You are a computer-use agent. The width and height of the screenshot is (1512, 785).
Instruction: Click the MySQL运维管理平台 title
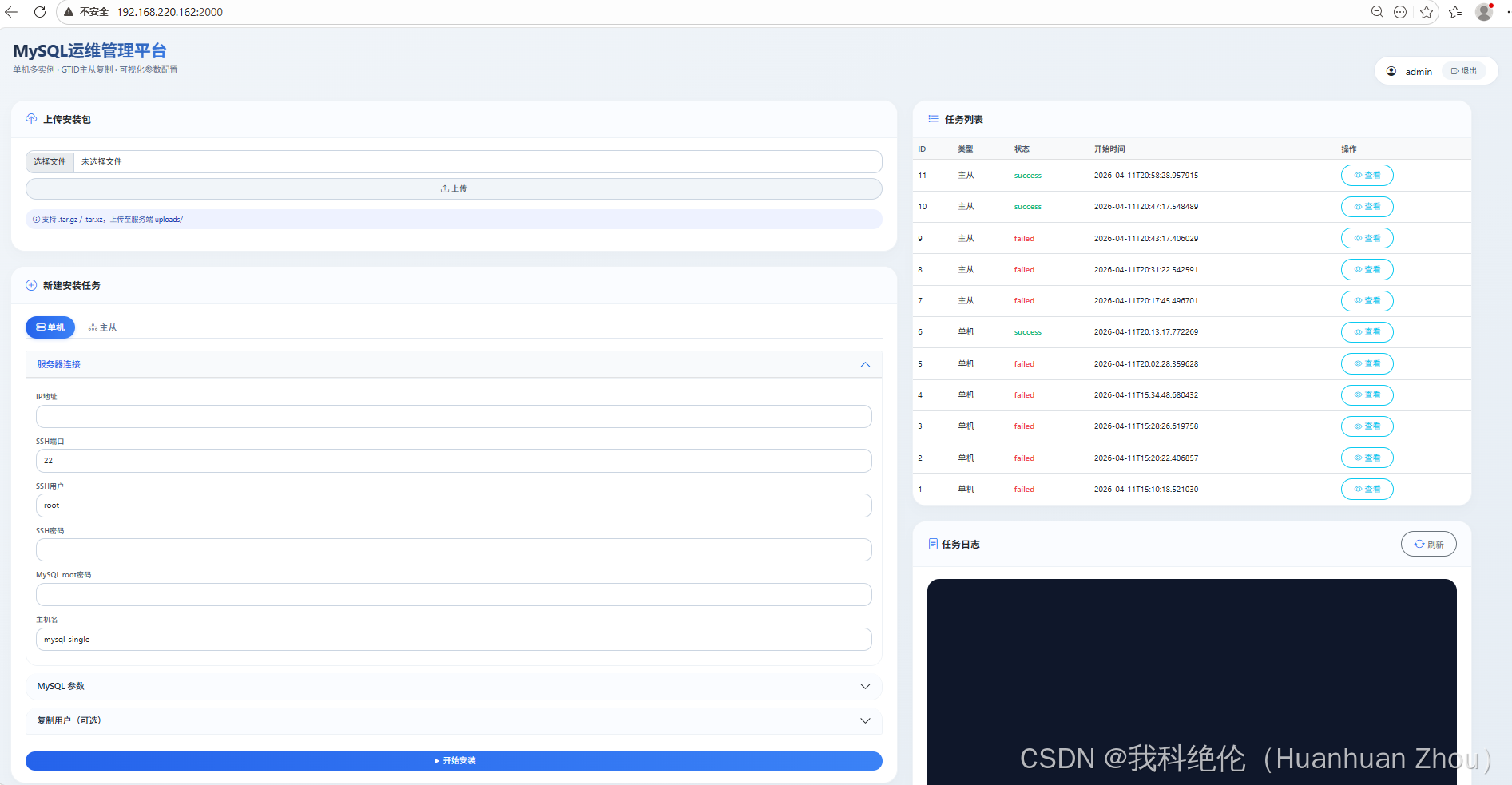click(89, 51)
